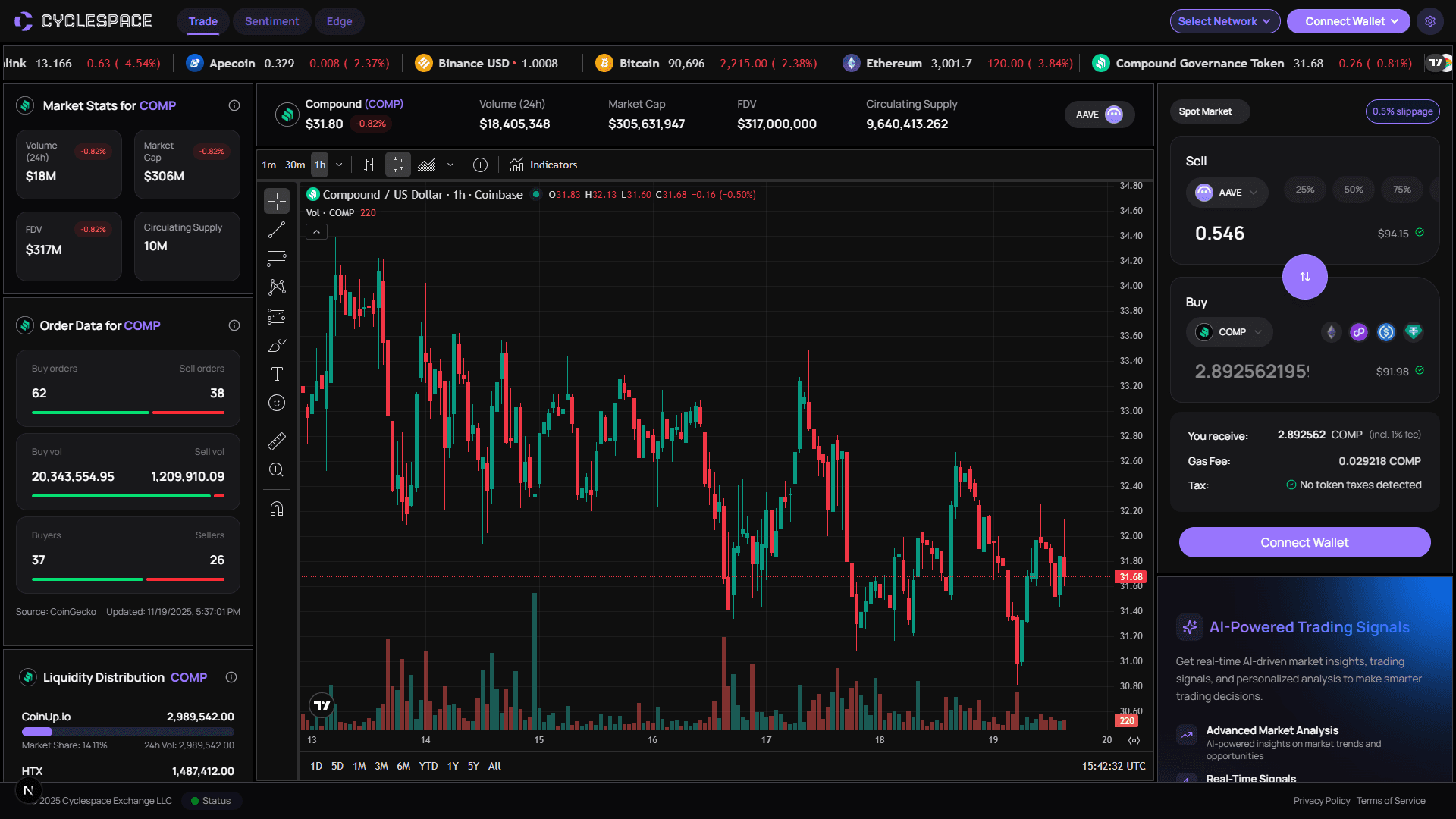Activate the zoom-in chart tool
This screenshot has height=819, width=1456.
(277, 469)
